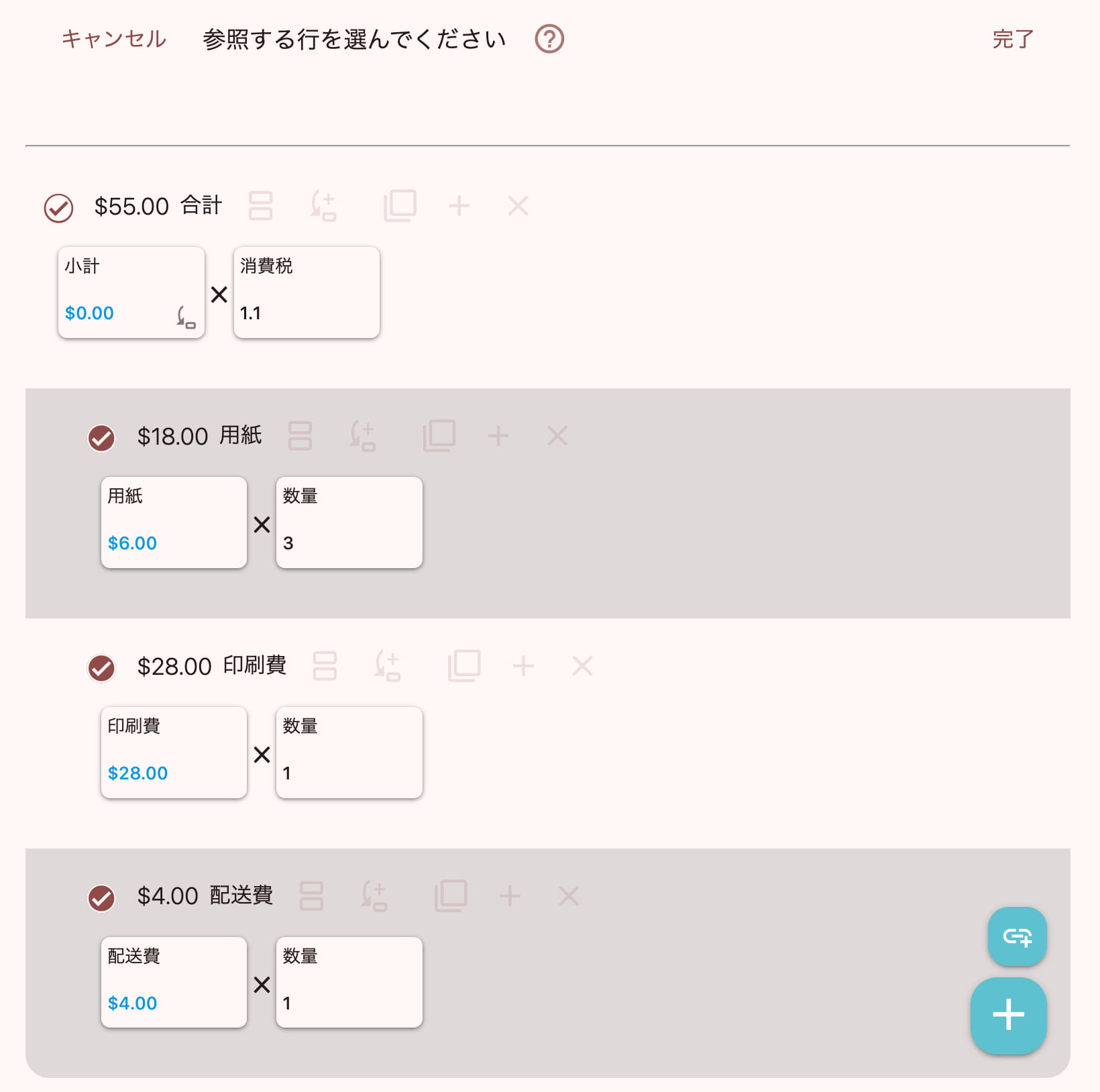Screen dimensions: 1100x1092
Task: Delete the 印刷費 row with its X icon
Action: click(x=582, y=666)
